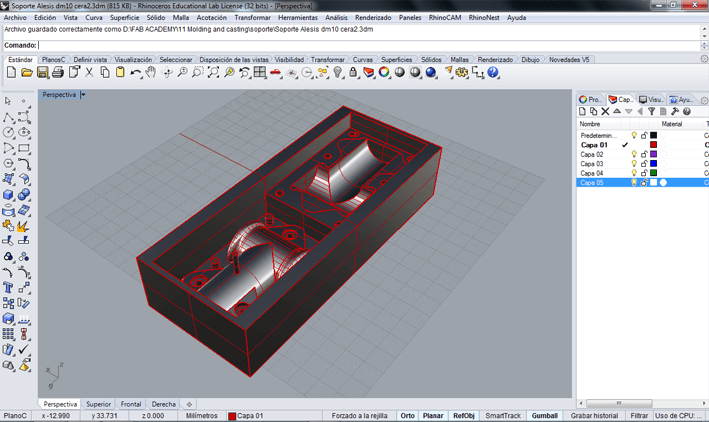The image size is (709, 422).
Task: Open Options with the gear icon in toolbar
Action: 462,72
